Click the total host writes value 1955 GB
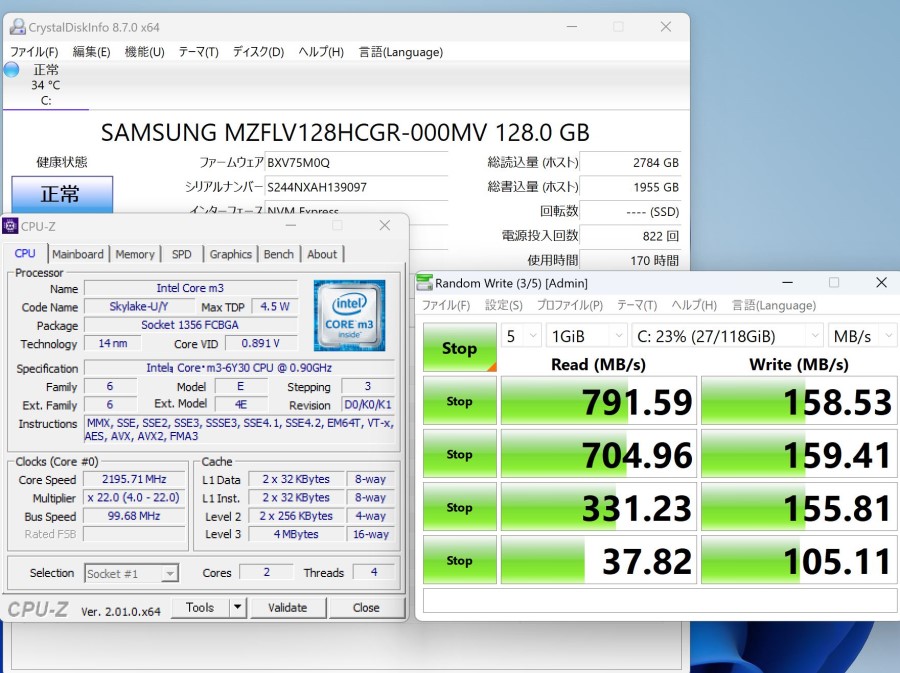This screenshot has height=673, width=900. 630,187
